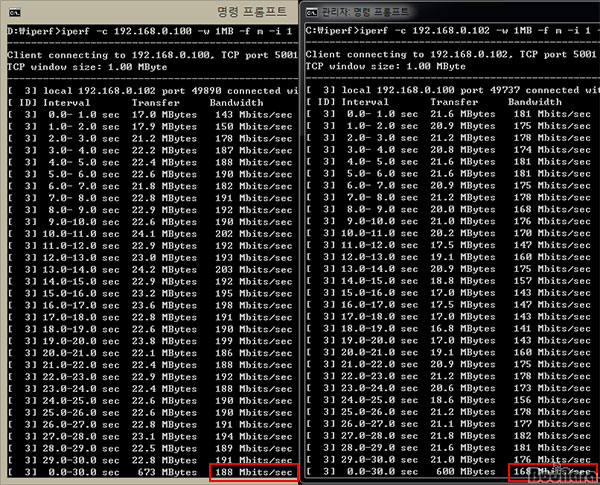Click the left window '199 Mbits/sec' value
Viewport: 600px width, 485px height.
(254, 341)
